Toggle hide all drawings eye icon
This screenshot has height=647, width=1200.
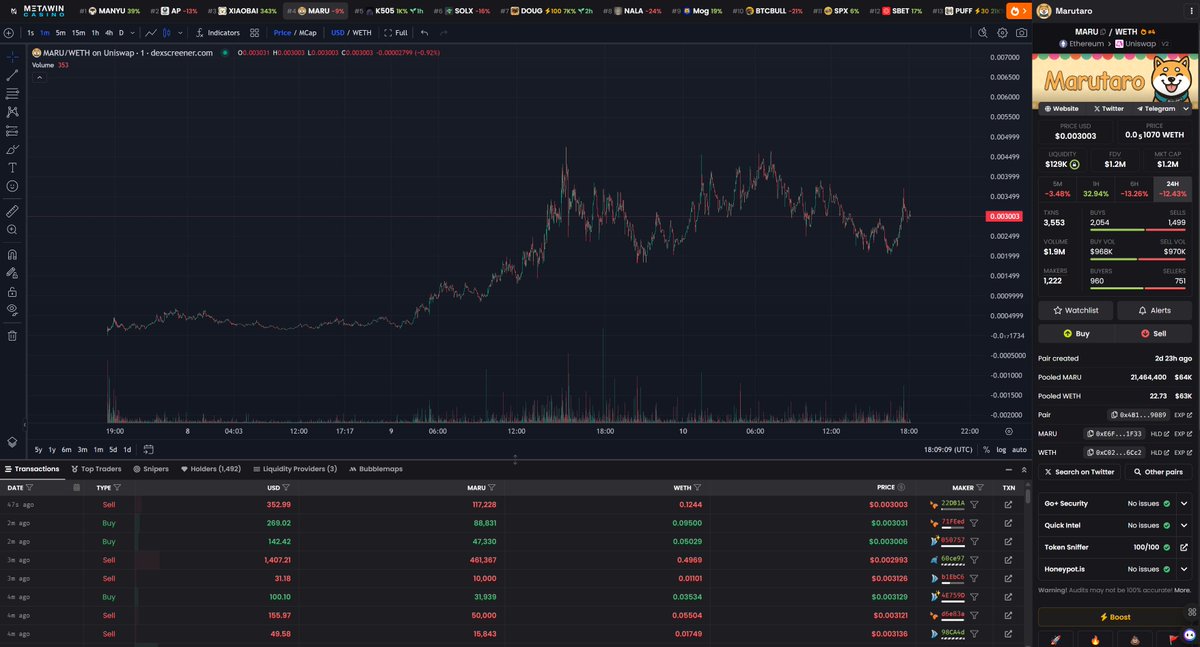(x=12, y=310)
